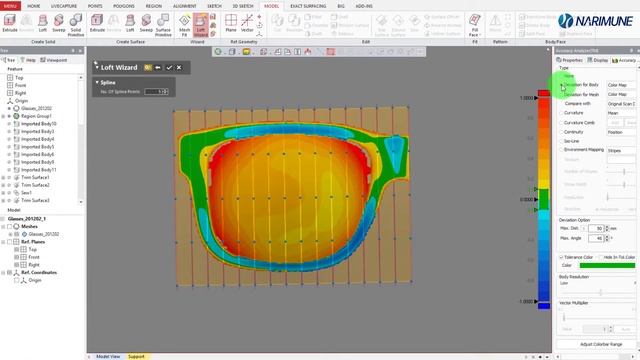
Task: Open the MENU tab
Action: tap(10, 6)
